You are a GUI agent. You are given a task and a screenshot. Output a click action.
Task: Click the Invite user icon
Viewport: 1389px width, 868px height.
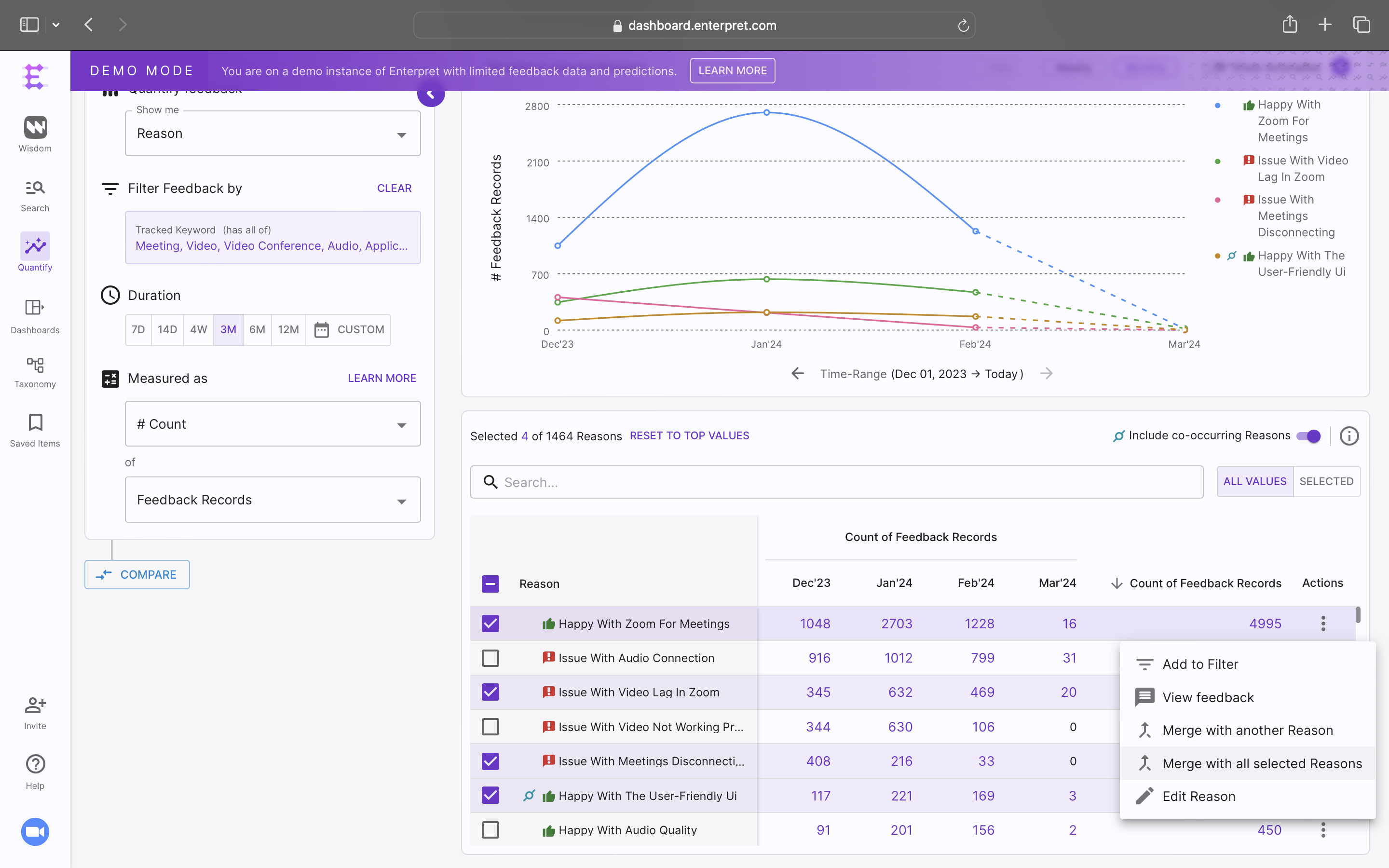click(x=35, y=705)
